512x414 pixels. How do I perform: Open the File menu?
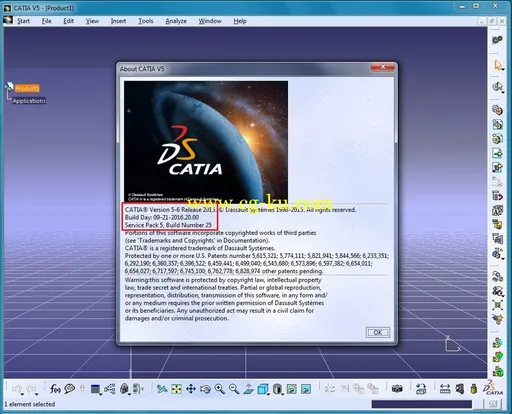46,21
